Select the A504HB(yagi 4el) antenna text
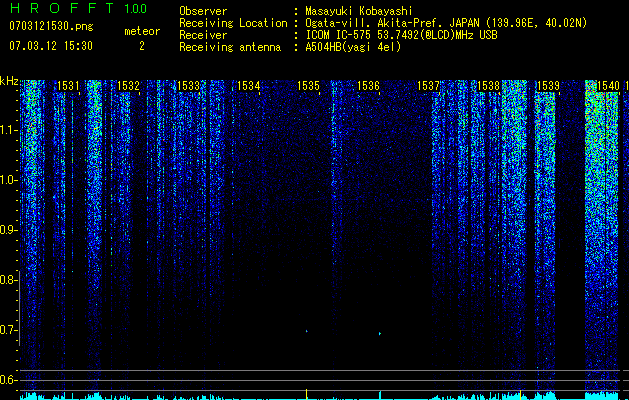 tap(353, 47)
